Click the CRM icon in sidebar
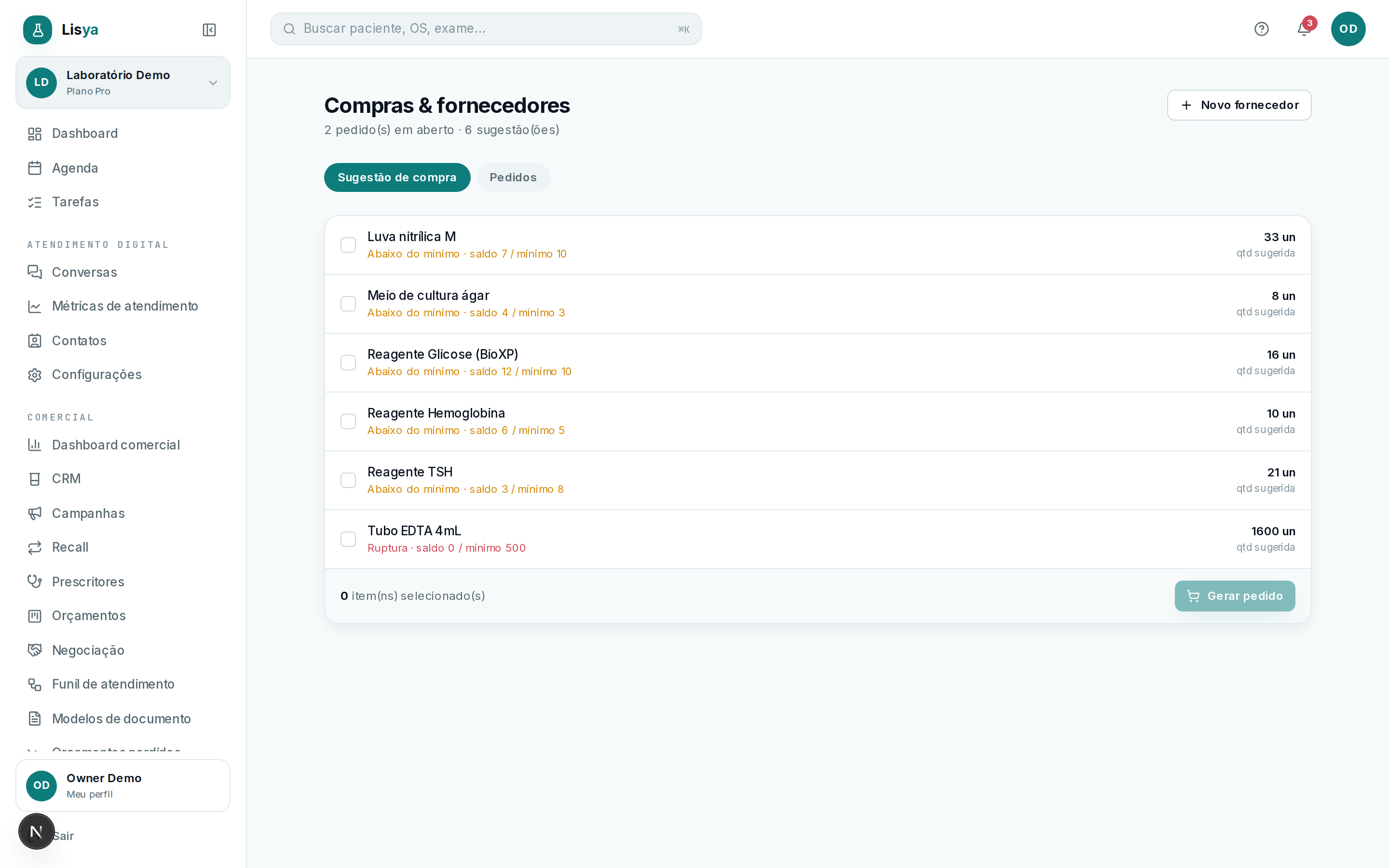The image size is (1389, 868). (x=34, y=479)
